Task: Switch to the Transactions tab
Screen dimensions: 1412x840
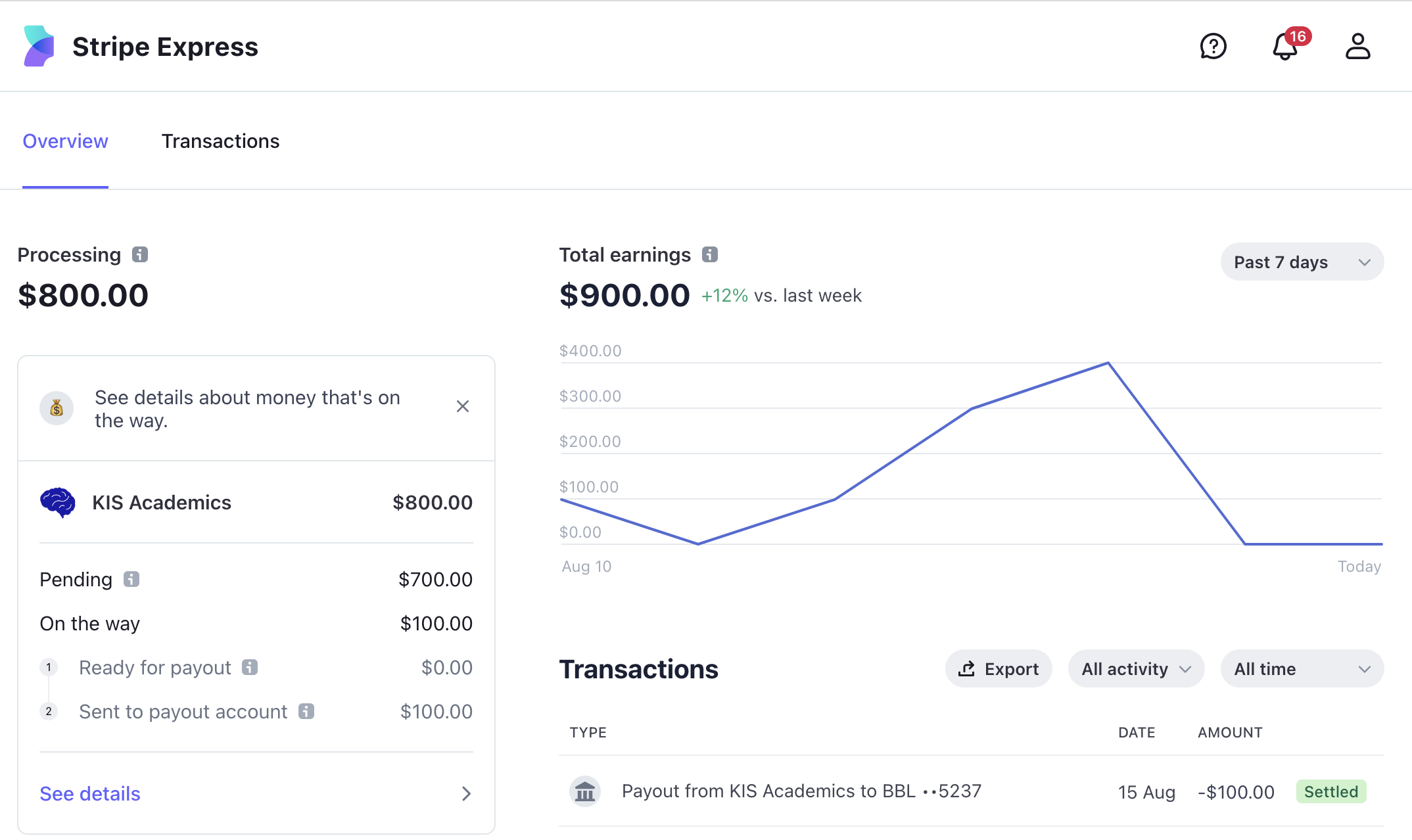Action: 220,141
